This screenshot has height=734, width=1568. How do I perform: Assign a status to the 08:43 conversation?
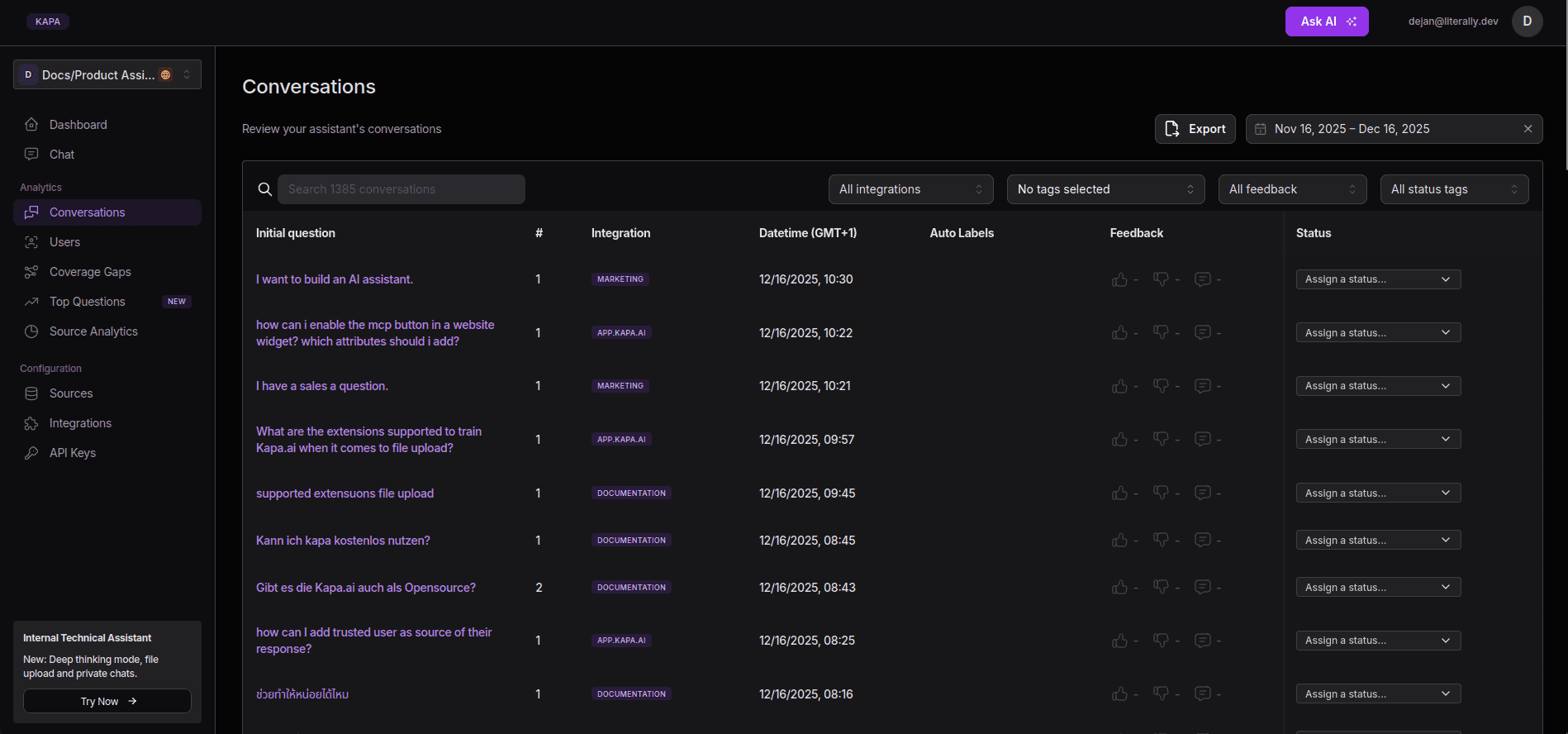point(1378,587)
